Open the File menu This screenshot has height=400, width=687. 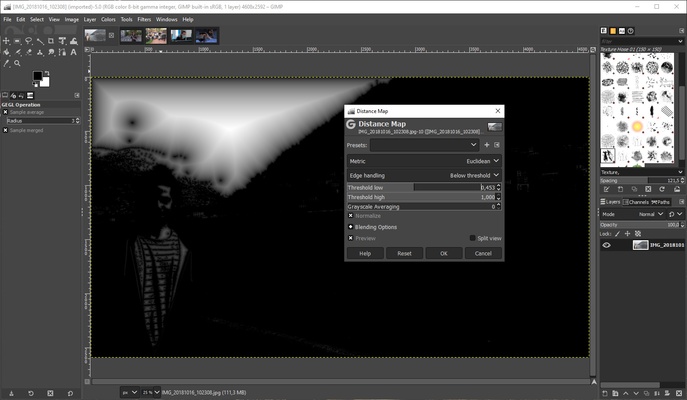(x=7, y=19)
